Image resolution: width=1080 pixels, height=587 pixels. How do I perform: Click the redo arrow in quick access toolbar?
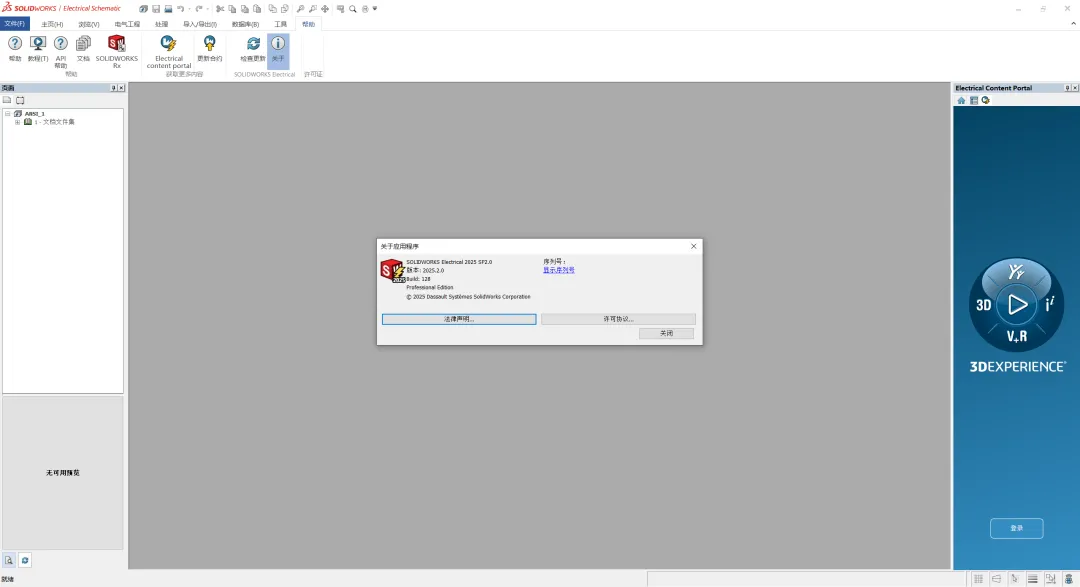[x=198, y=9]
